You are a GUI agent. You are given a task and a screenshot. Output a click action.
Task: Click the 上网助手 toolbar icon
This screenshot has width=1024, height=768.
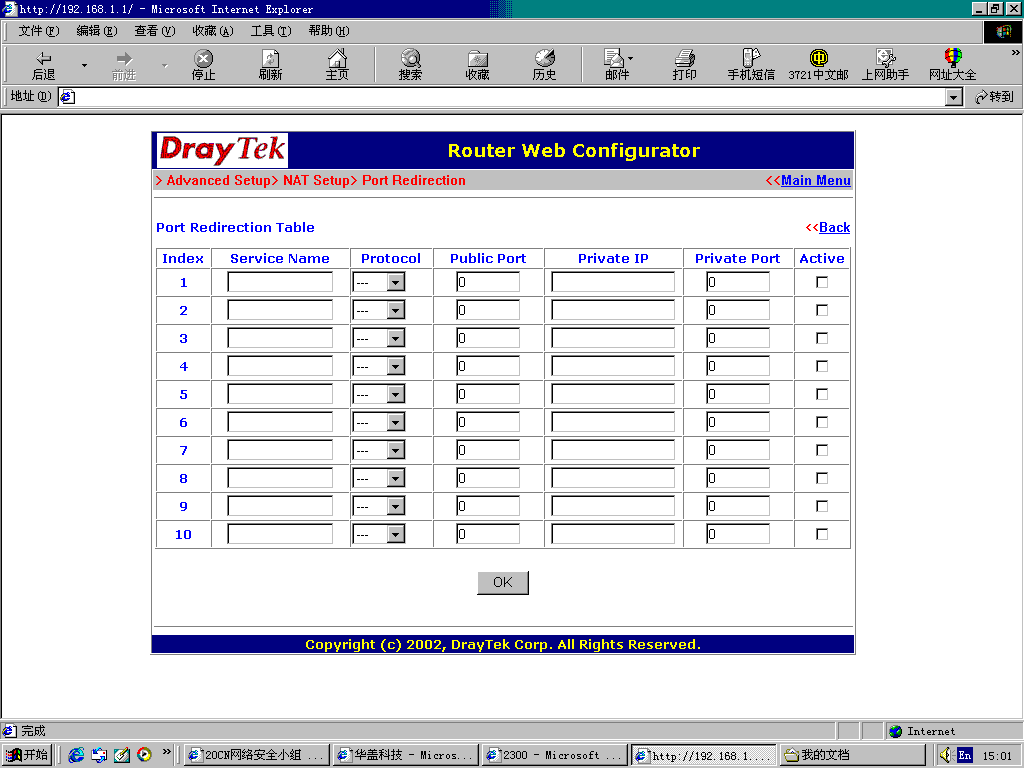pos(886,65)
